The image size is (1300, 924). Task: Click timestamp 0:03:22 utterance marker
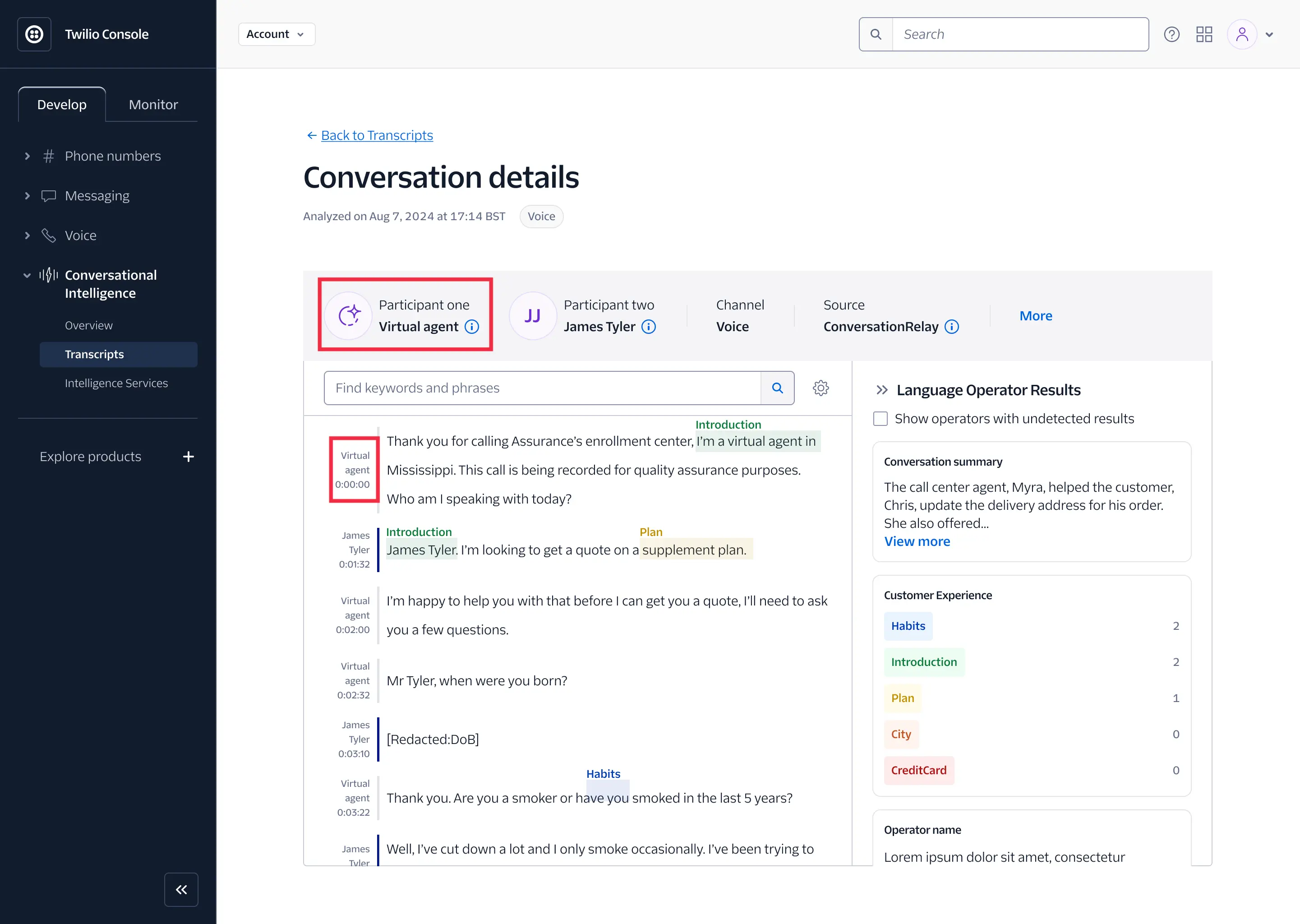(x=353, y=813)
